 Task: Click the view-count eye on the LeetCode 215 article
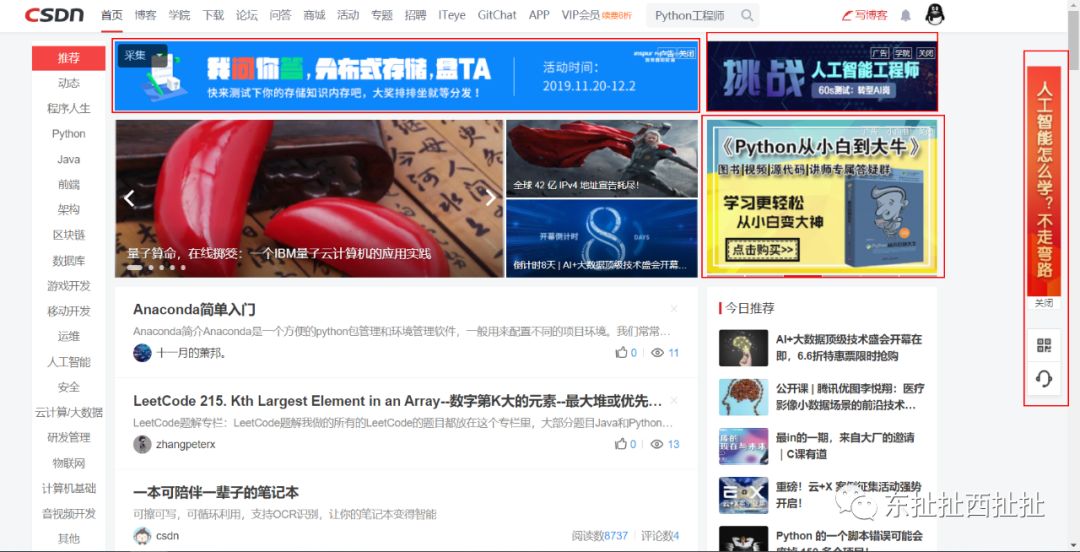pos(657,444)
